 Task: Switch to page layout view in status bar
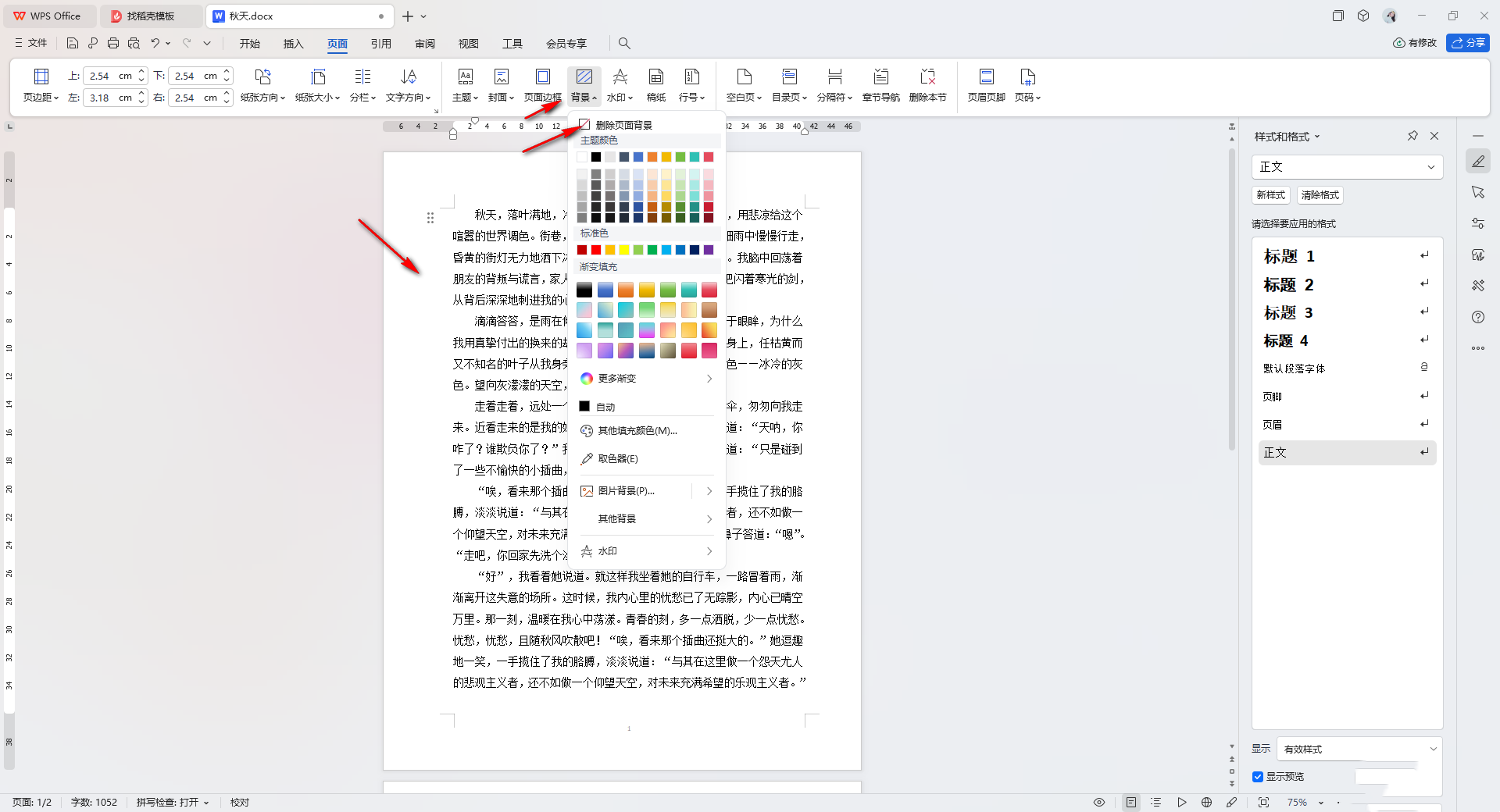(x=1130, y=802)
